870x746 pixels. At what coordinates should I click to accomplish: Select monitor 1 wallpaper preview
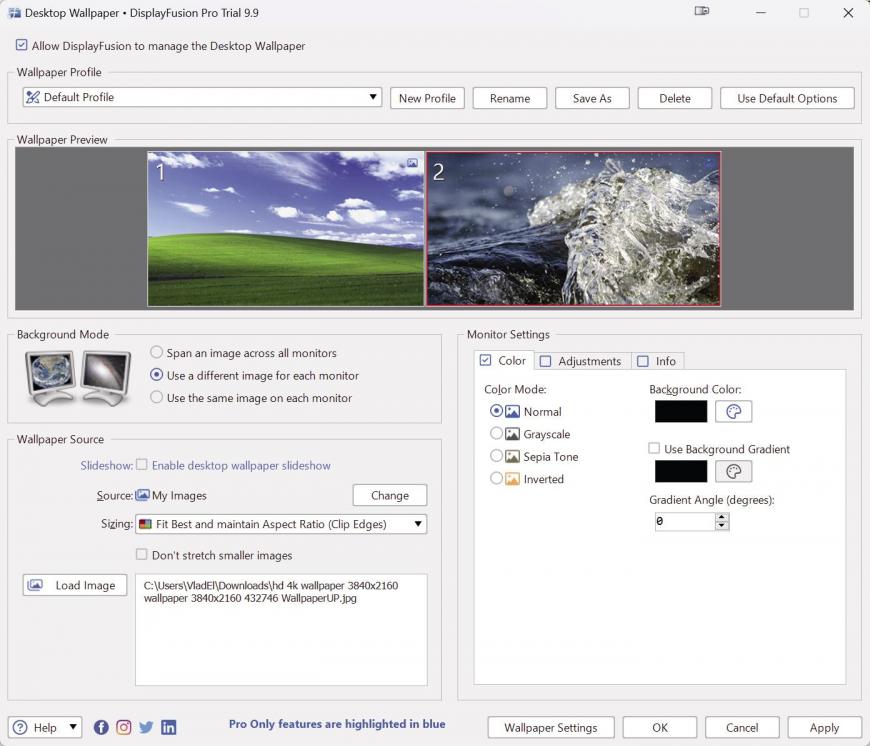286,229
